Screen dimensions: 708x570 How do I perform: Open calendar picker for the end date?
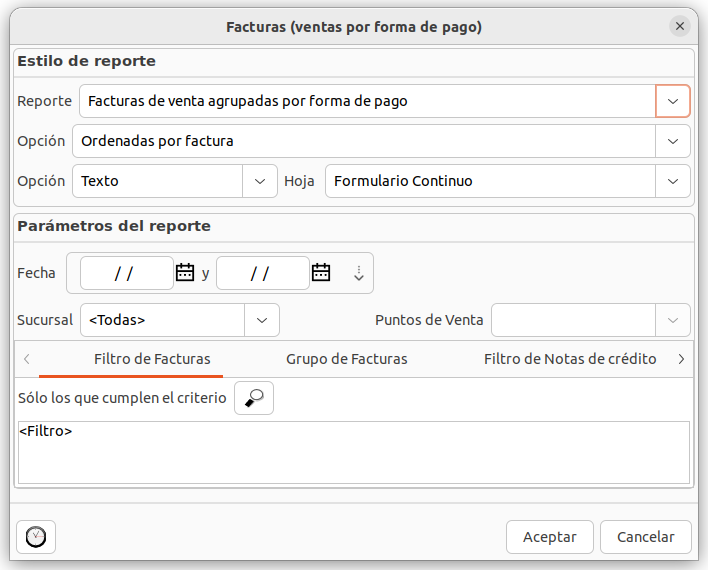(321, 272)
